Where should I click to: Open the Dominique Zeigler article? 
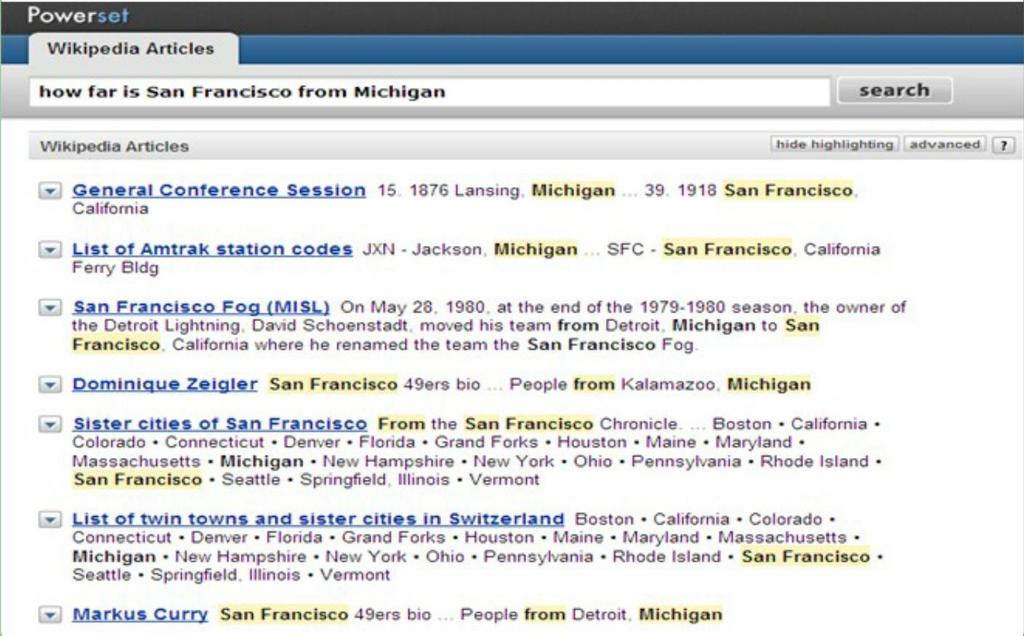point(165,384)
